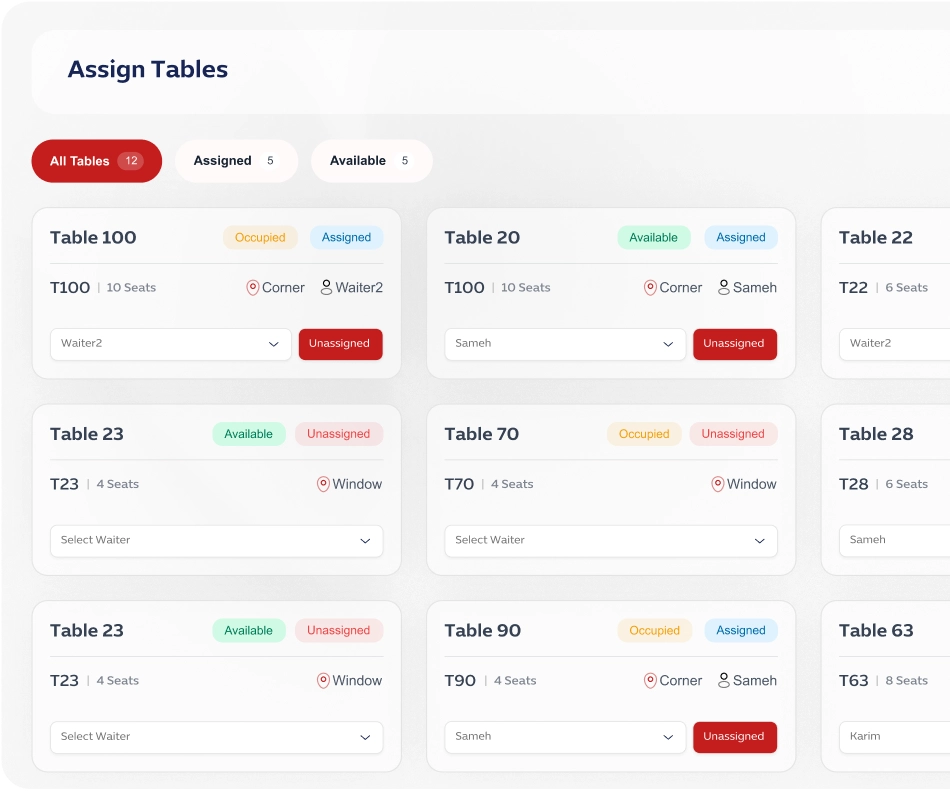Expand the Sameh waiter dropdown on Table 20
Image resolution: width=950 pixels, height=791 pixels.
click(565, 344)
